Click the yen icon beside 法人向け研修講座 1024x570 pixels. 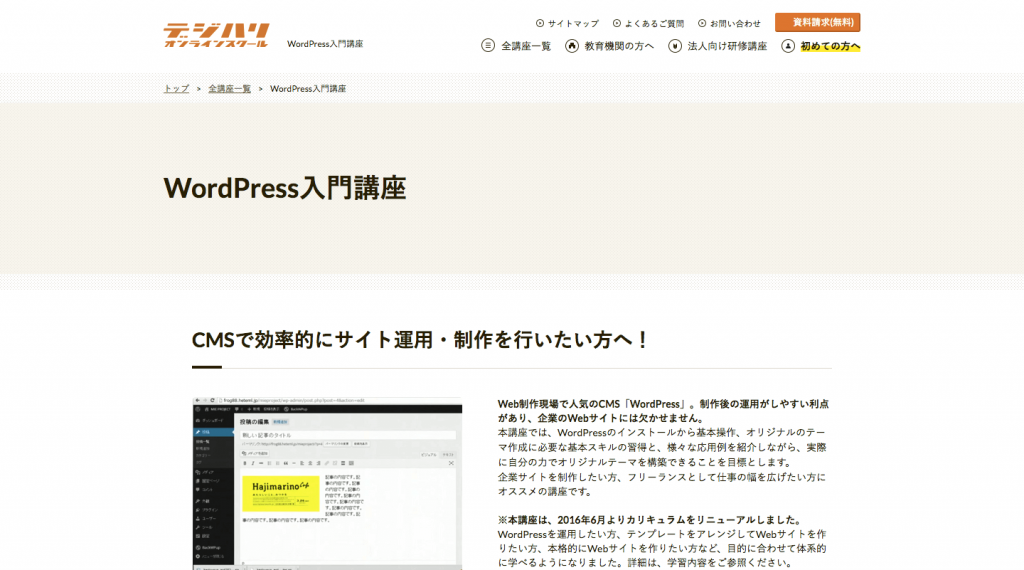point(675,46)
